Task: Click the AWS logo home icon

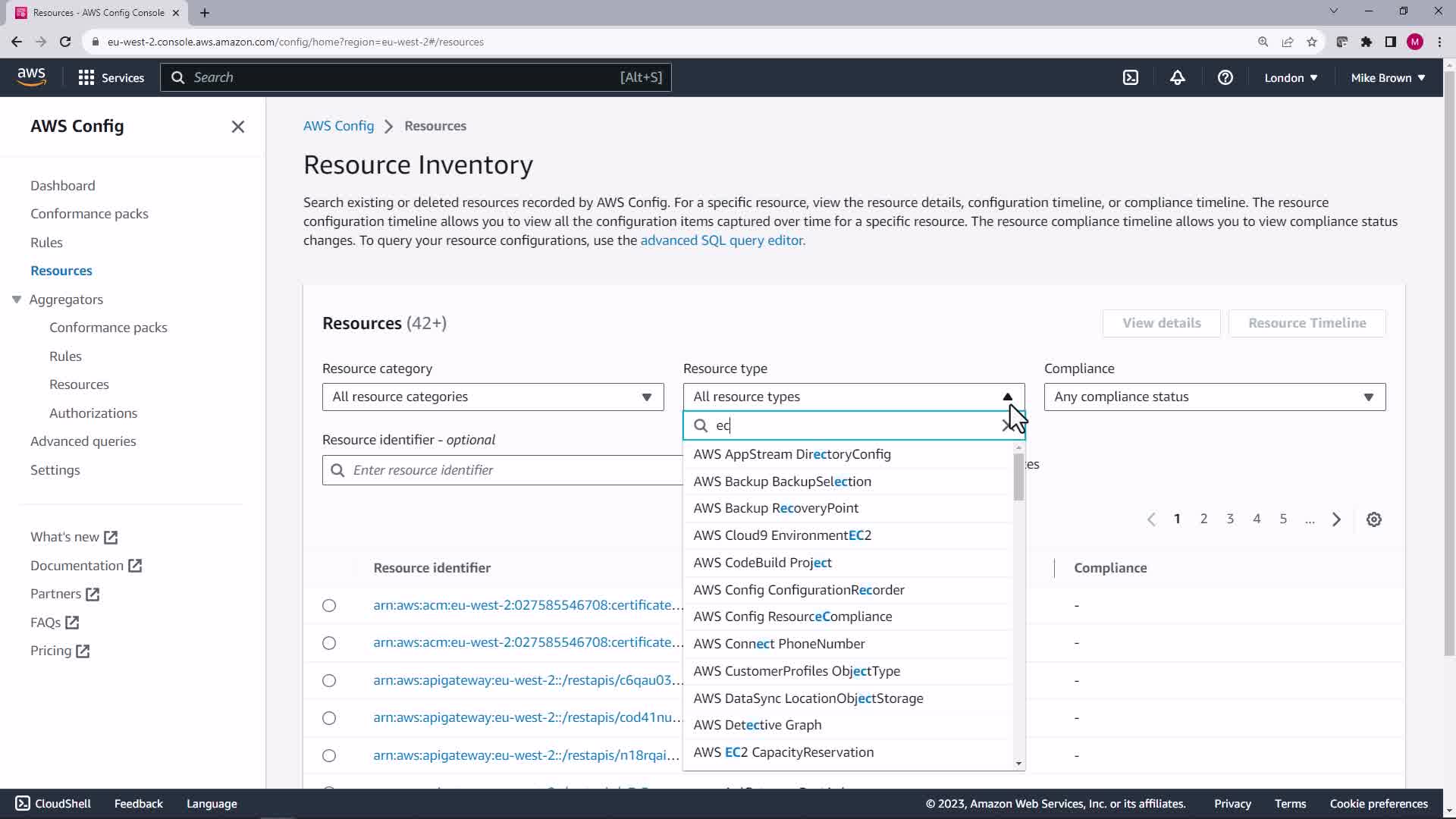Action: [x=31, y=77]
